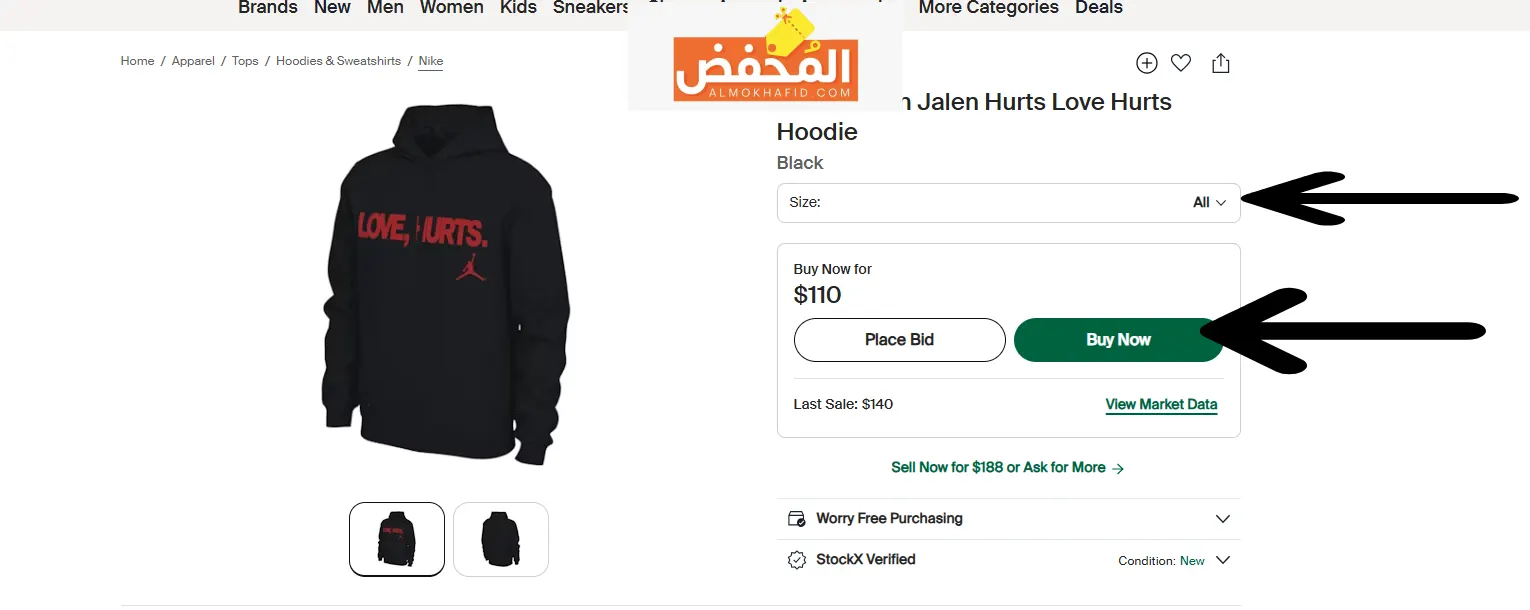
Task: Click the Worry Free Purchasing shield icon
Action: tap(797, 518)
